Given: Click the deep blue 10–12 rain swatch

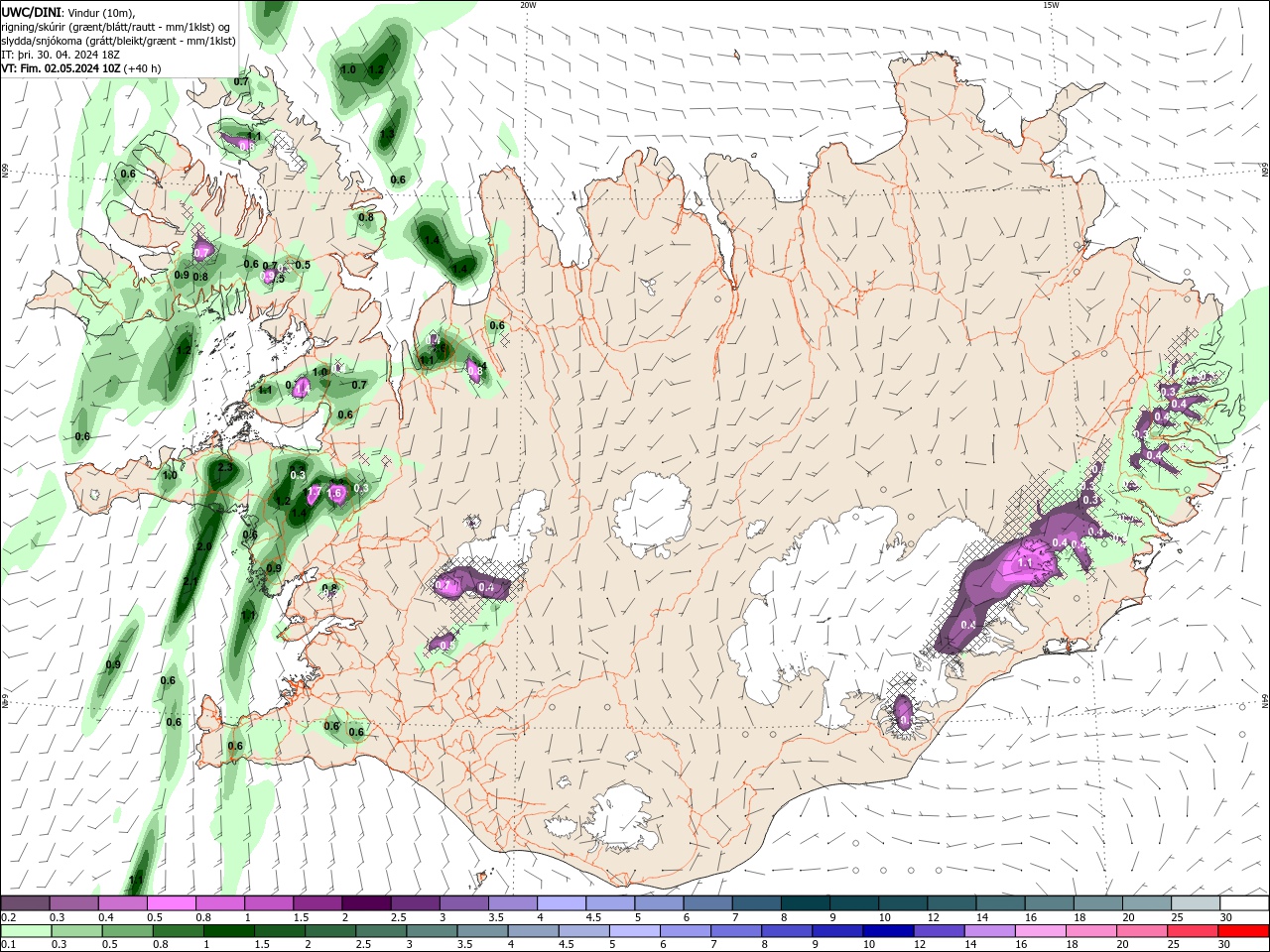Looking at the screenshot, I should (x=887, y=931).
